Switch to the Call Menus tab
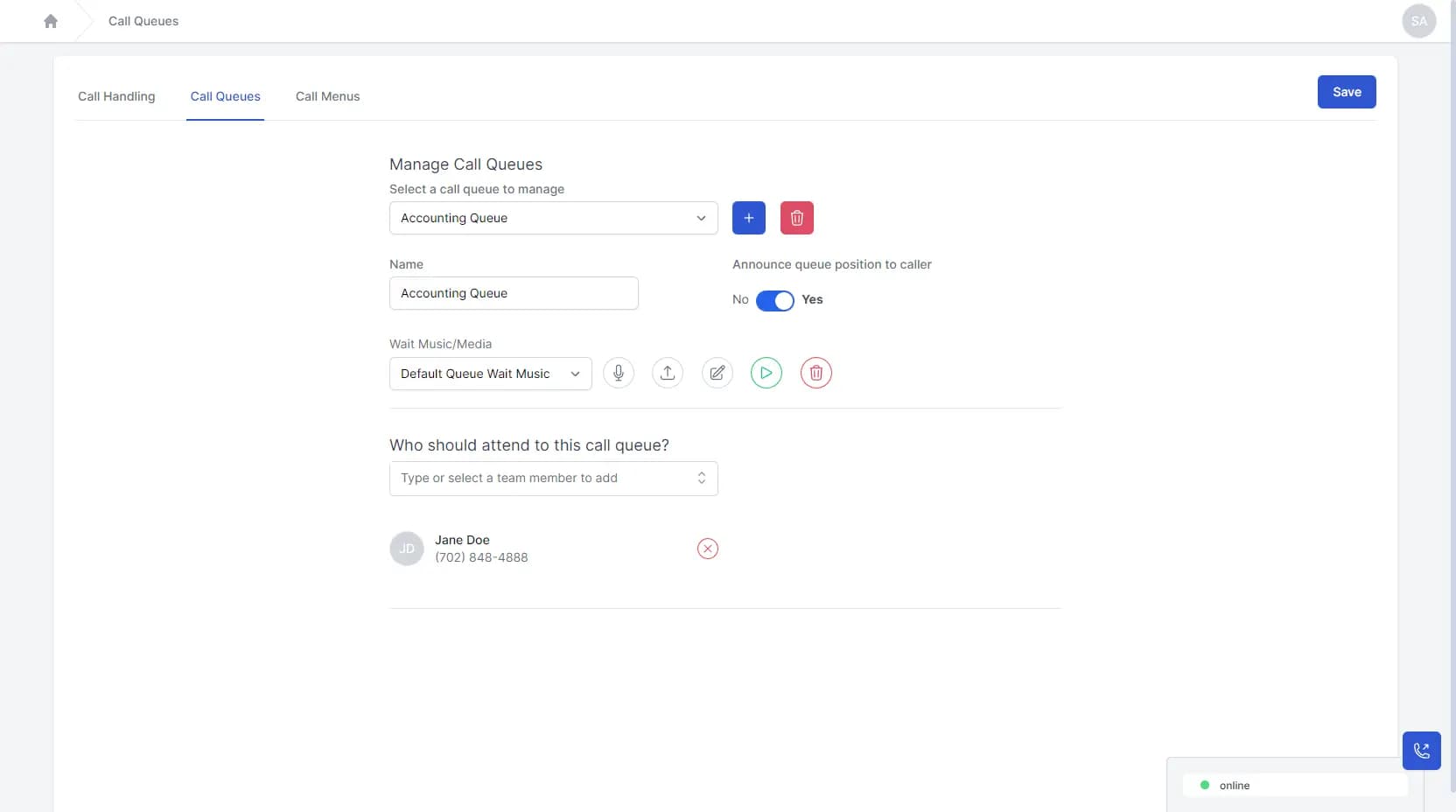 327,96
